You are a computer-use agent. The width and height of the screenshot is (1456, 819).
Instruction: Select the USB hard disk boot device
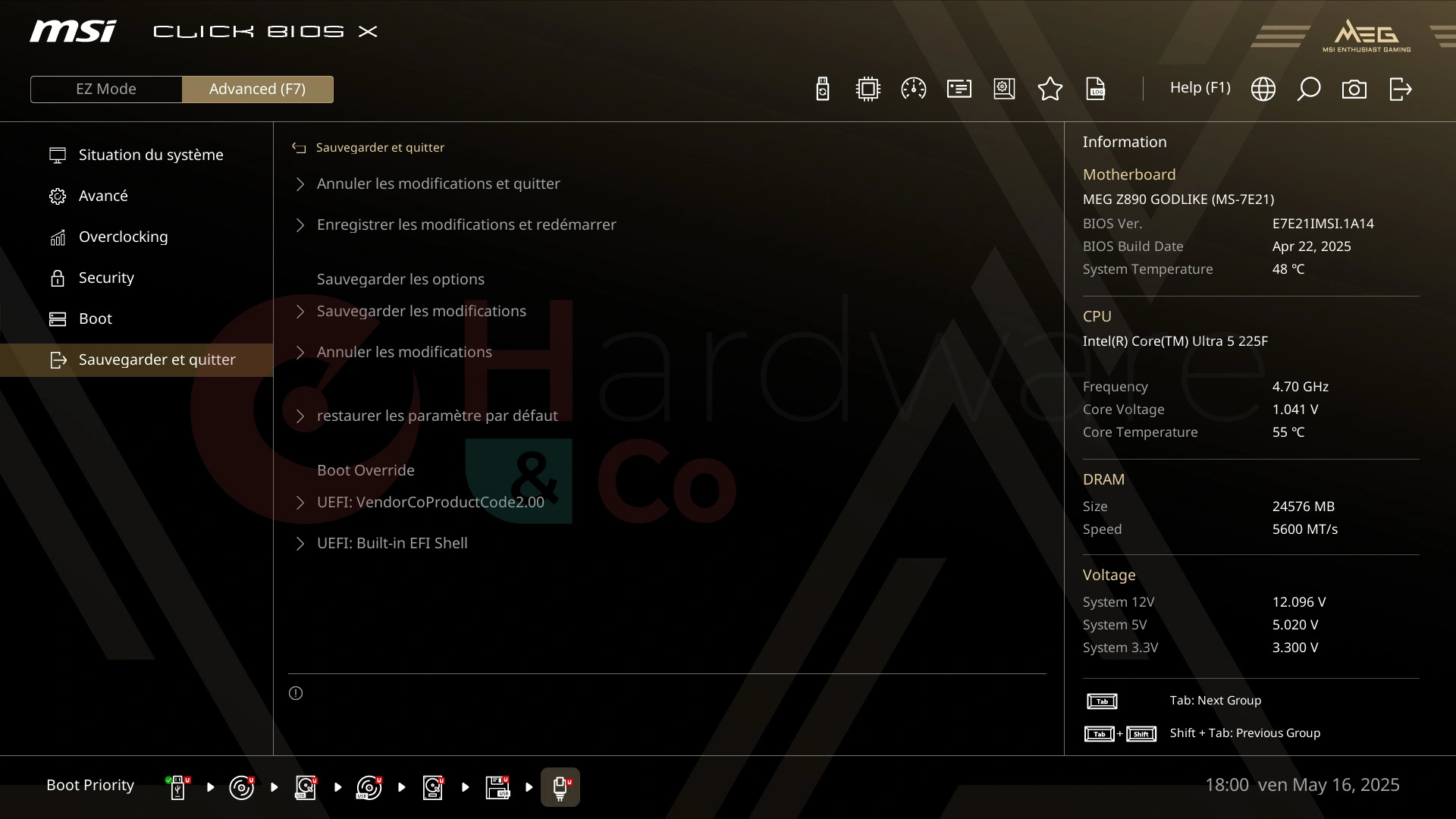(x=306, y=787)
